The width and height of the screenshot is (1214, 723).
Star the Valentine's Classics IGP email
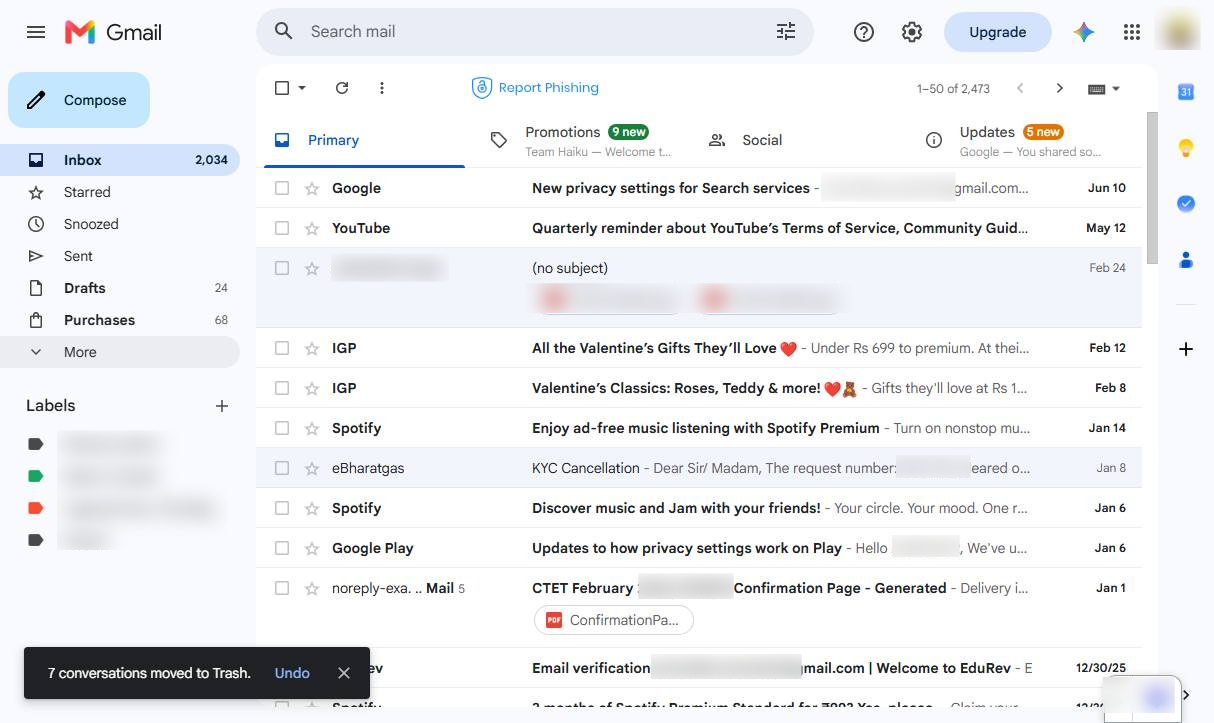pyautogui.click(x=312, y=388)
